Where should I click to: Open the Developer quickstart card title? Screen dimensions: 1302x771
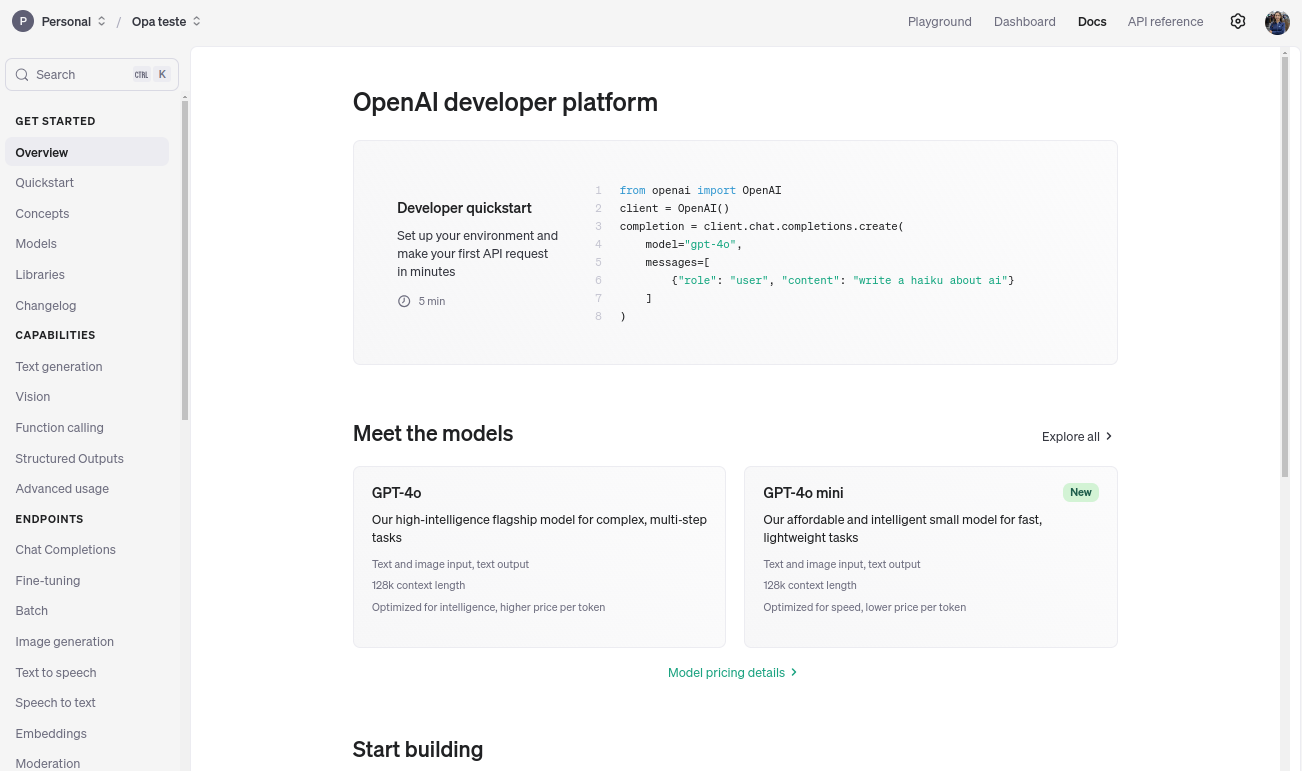coord(464,208)
